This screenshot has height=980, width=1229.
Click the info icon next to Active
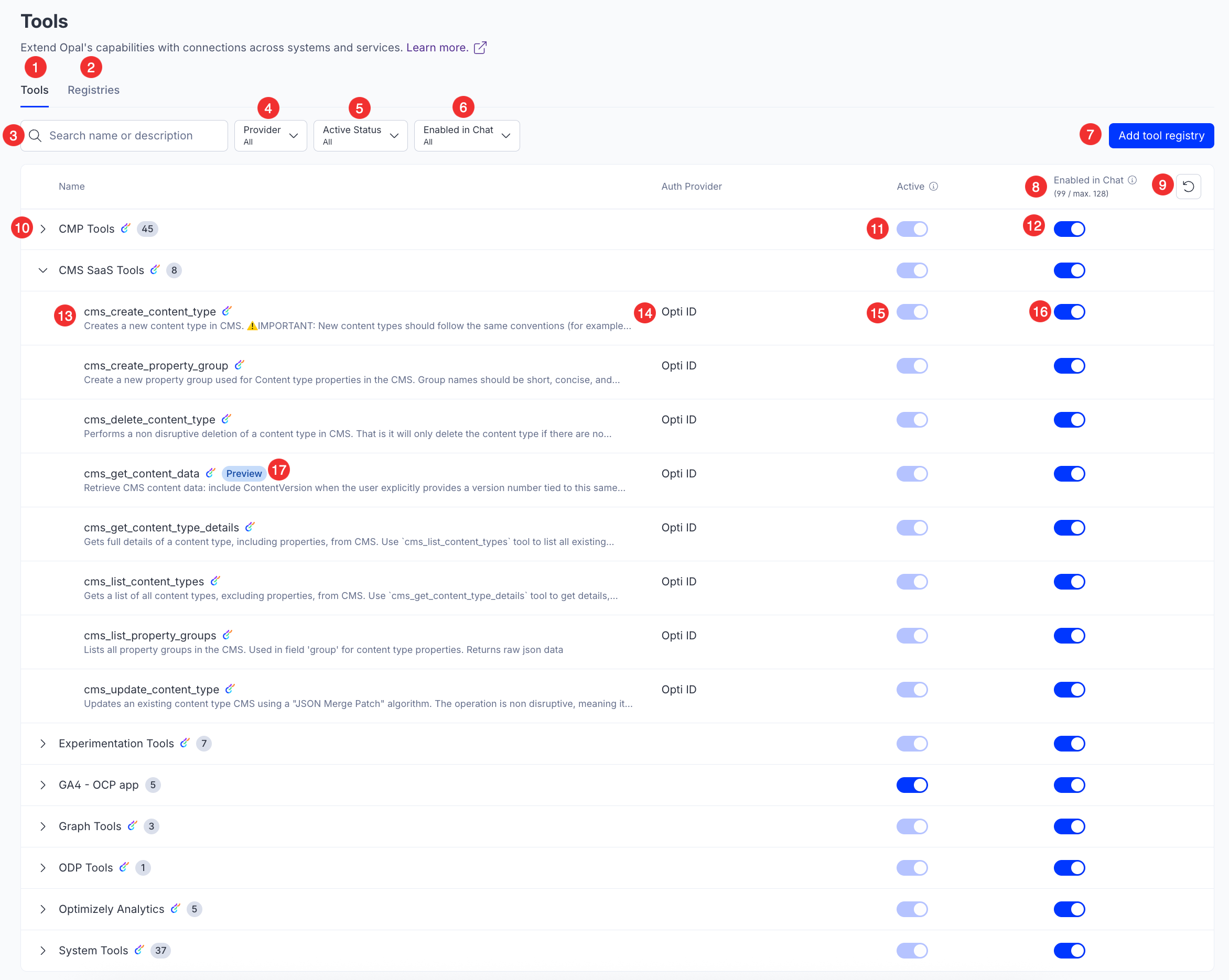(x=933, y=187)
